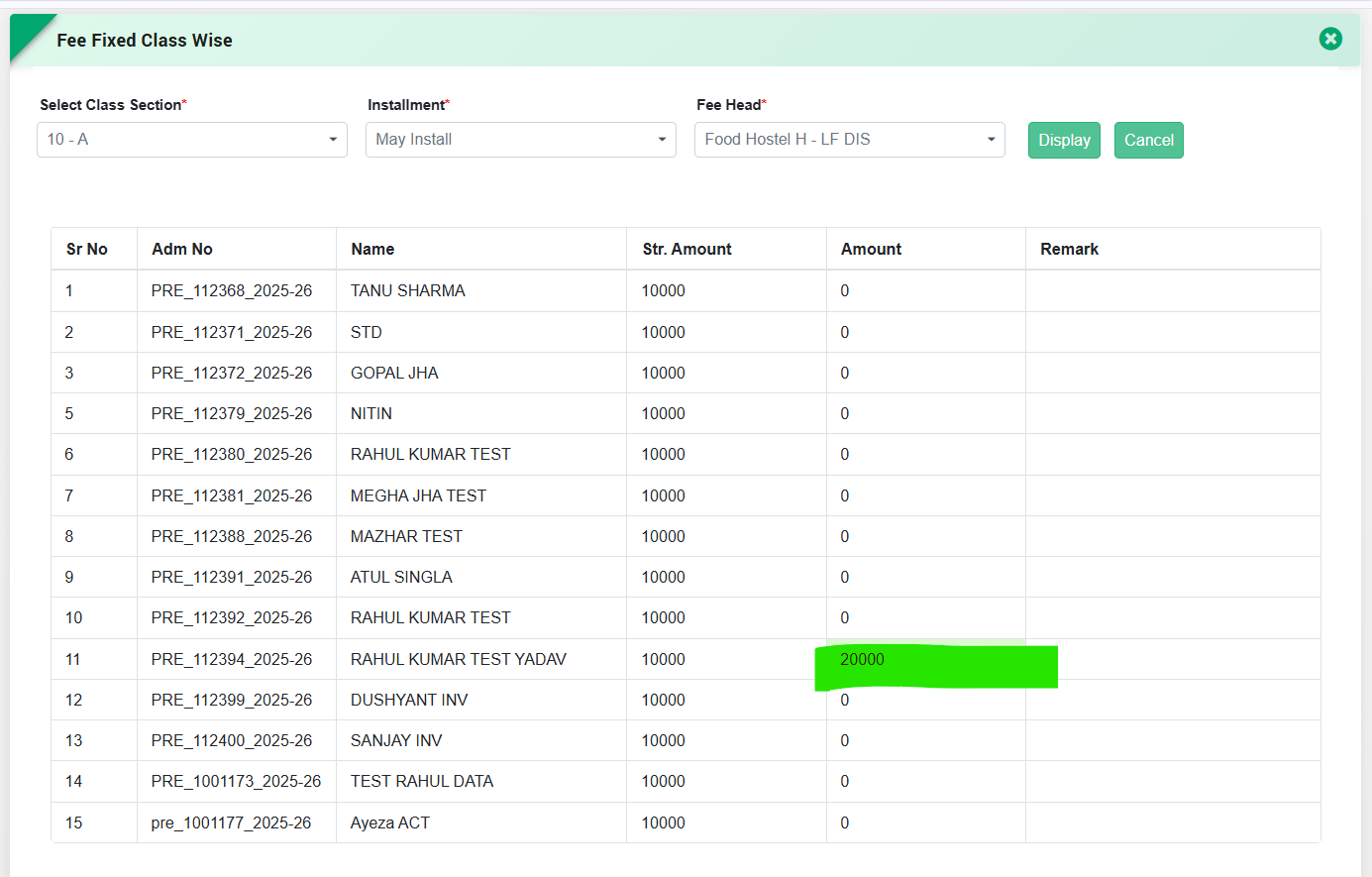Open the Fee Head dropdown
The width and height of the screenshot is (1372, 877).
click(850, 140)
